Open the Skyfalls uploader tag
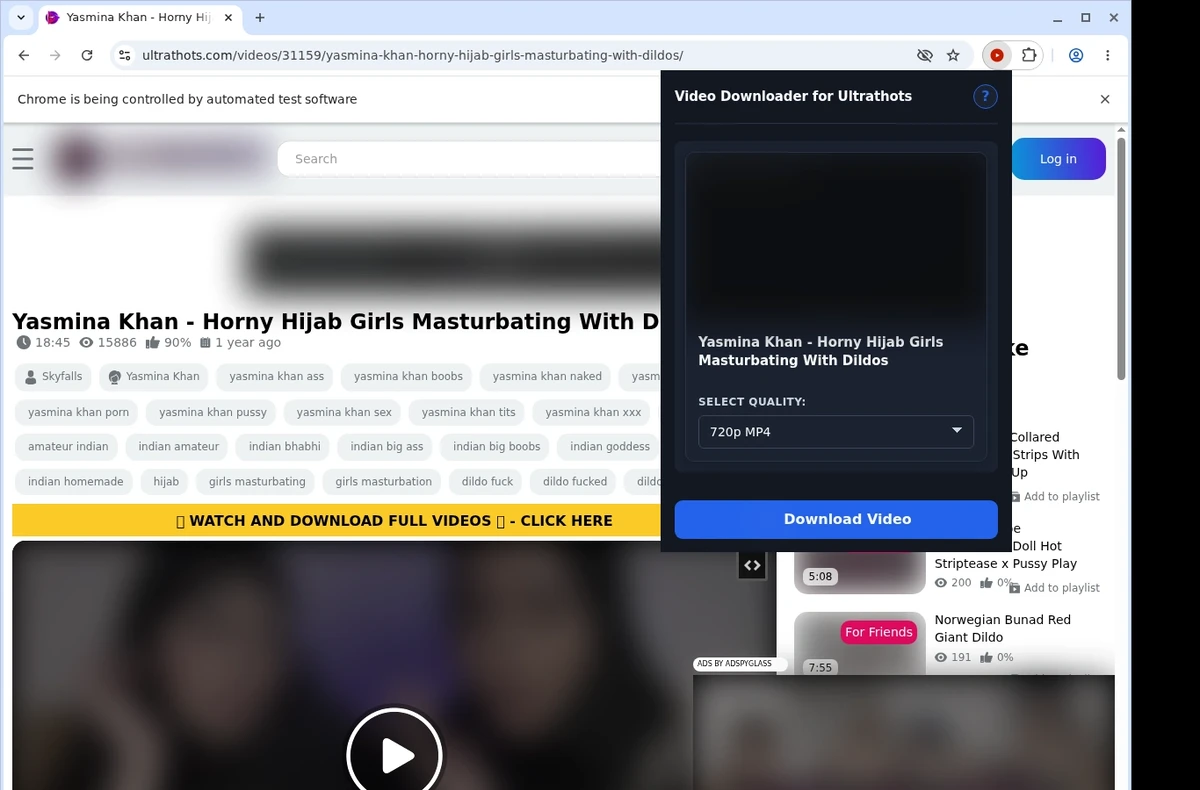This screenshot has height=790, width=1200. click(x=53, y=377)
